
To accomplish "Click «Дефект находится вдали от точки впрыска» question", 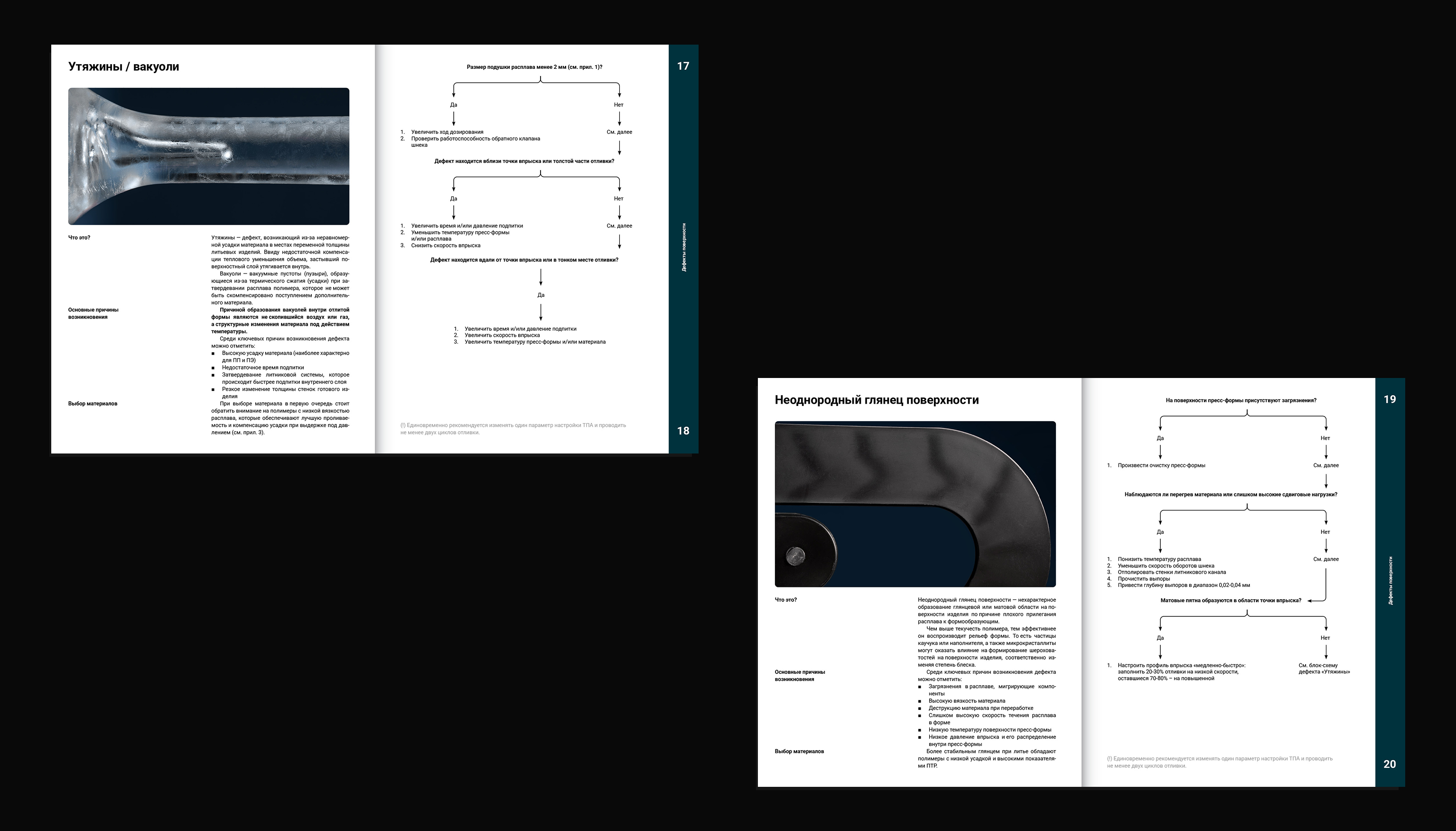I will (x=523, y=260).
